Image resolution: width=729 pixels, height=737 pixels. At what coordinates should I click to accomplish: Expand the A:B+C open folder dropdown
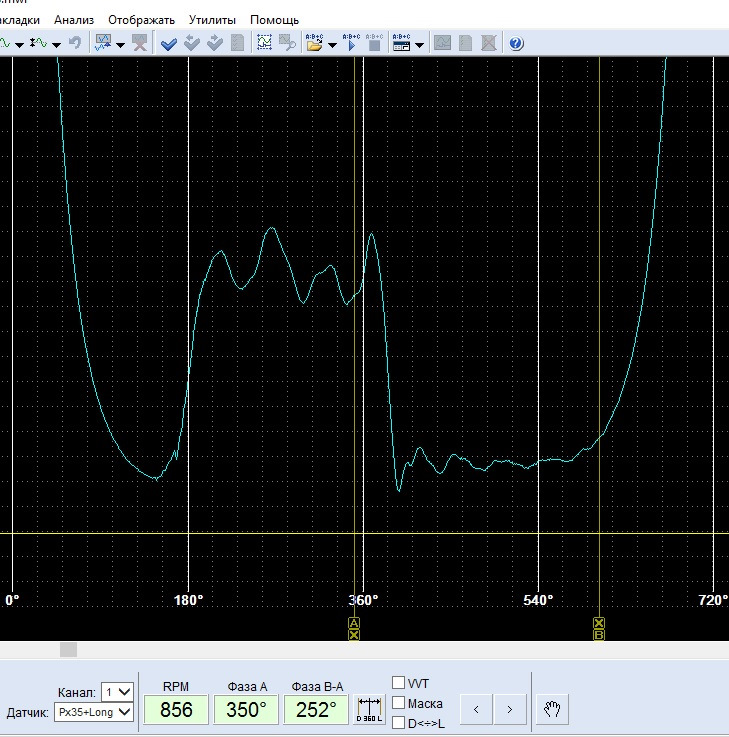[332, 45]
